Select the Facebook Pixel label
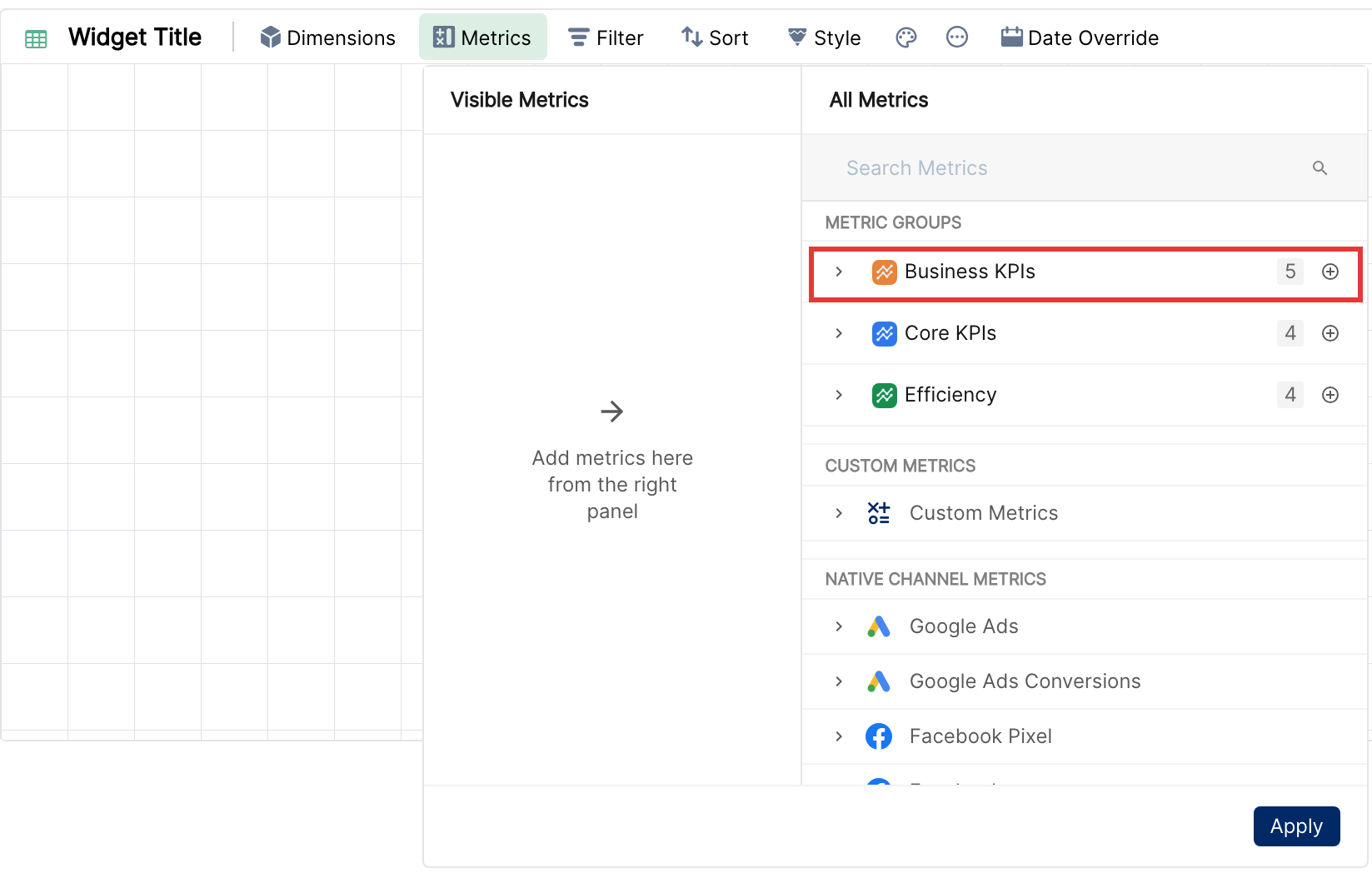 [x=980, y=736]
